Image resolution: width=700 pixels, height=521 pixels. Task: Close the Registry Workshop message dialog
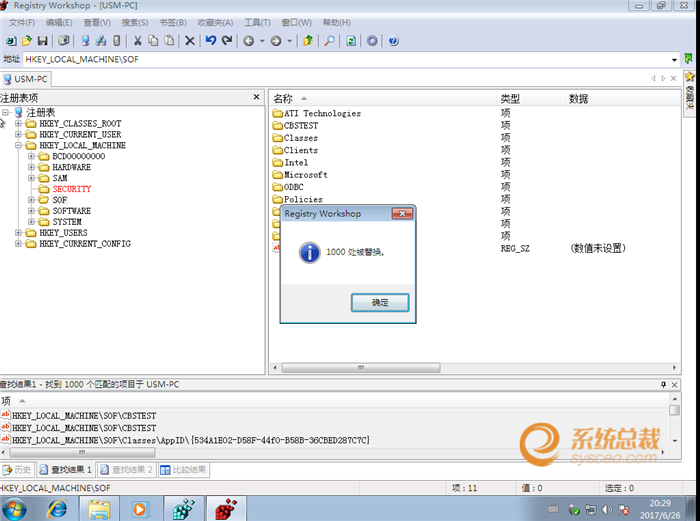tap(402, 214)
